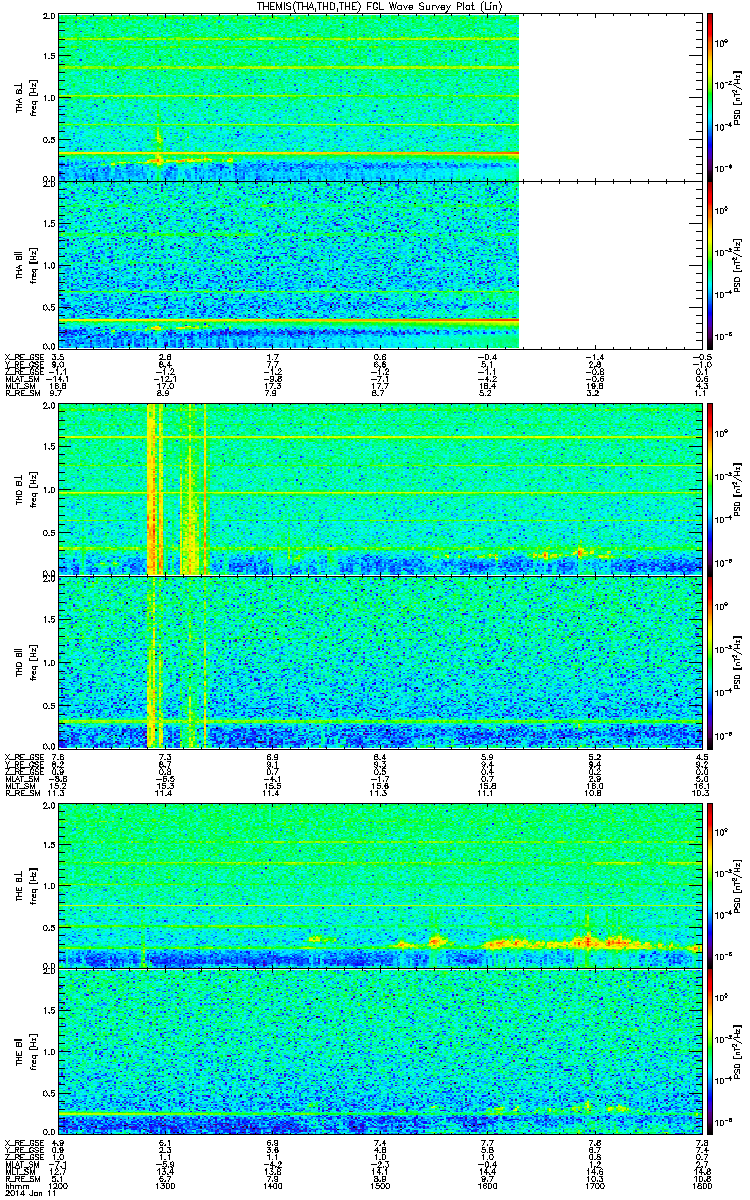The height and width of the screenshot is (1200, 750).
Task: Click the 1400 time tick label
Action: 273,1187
